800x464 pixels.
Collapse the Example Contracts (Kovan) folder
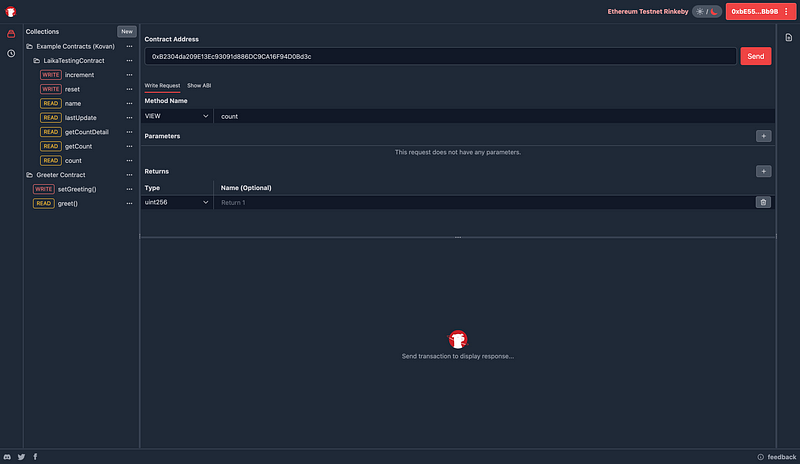click(x=30, y=47)
